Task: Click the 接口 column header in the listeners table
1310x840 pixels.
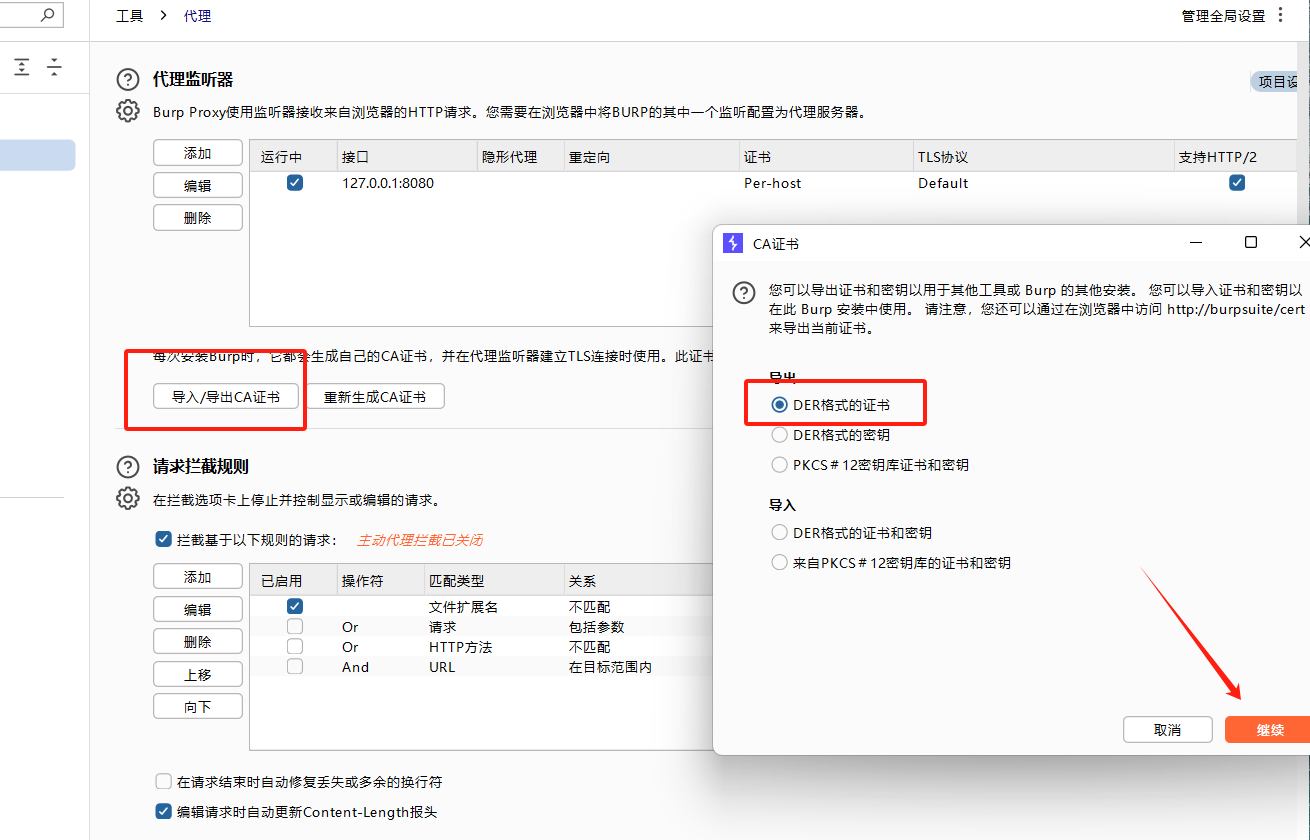Action: point(406,157)
